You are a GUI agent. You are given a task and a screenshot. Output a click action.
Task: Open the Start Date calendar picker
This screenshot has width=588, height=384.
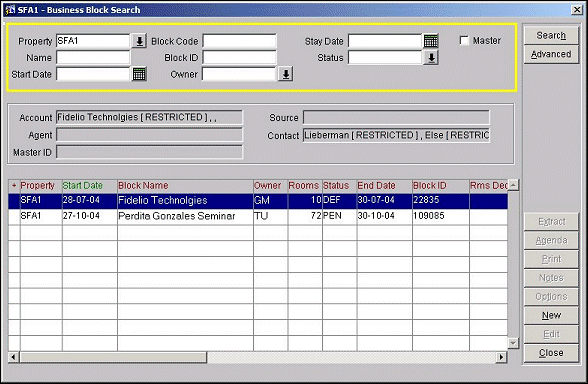point(139,74)
